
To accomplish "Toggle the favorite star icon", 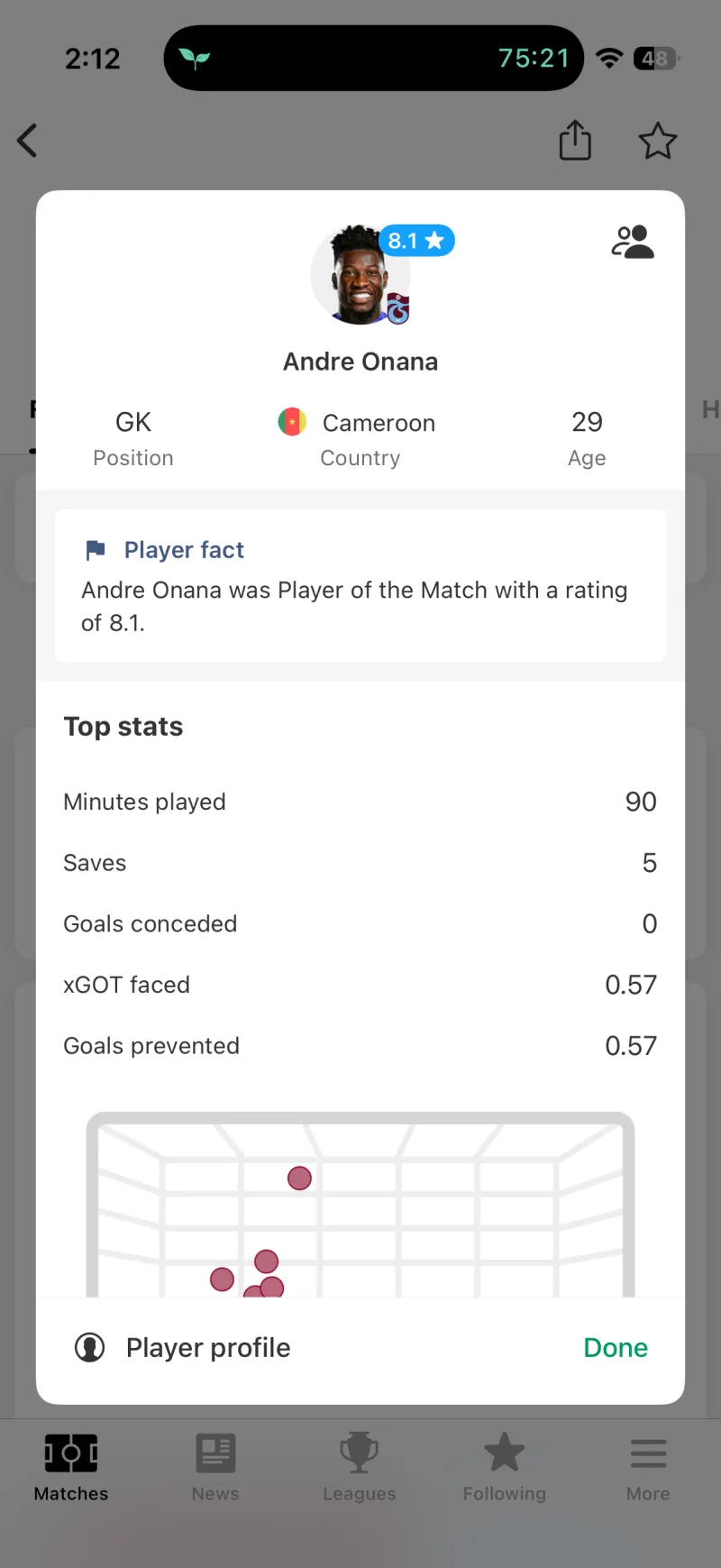I will pyautogui.click(x=657, y=141).
